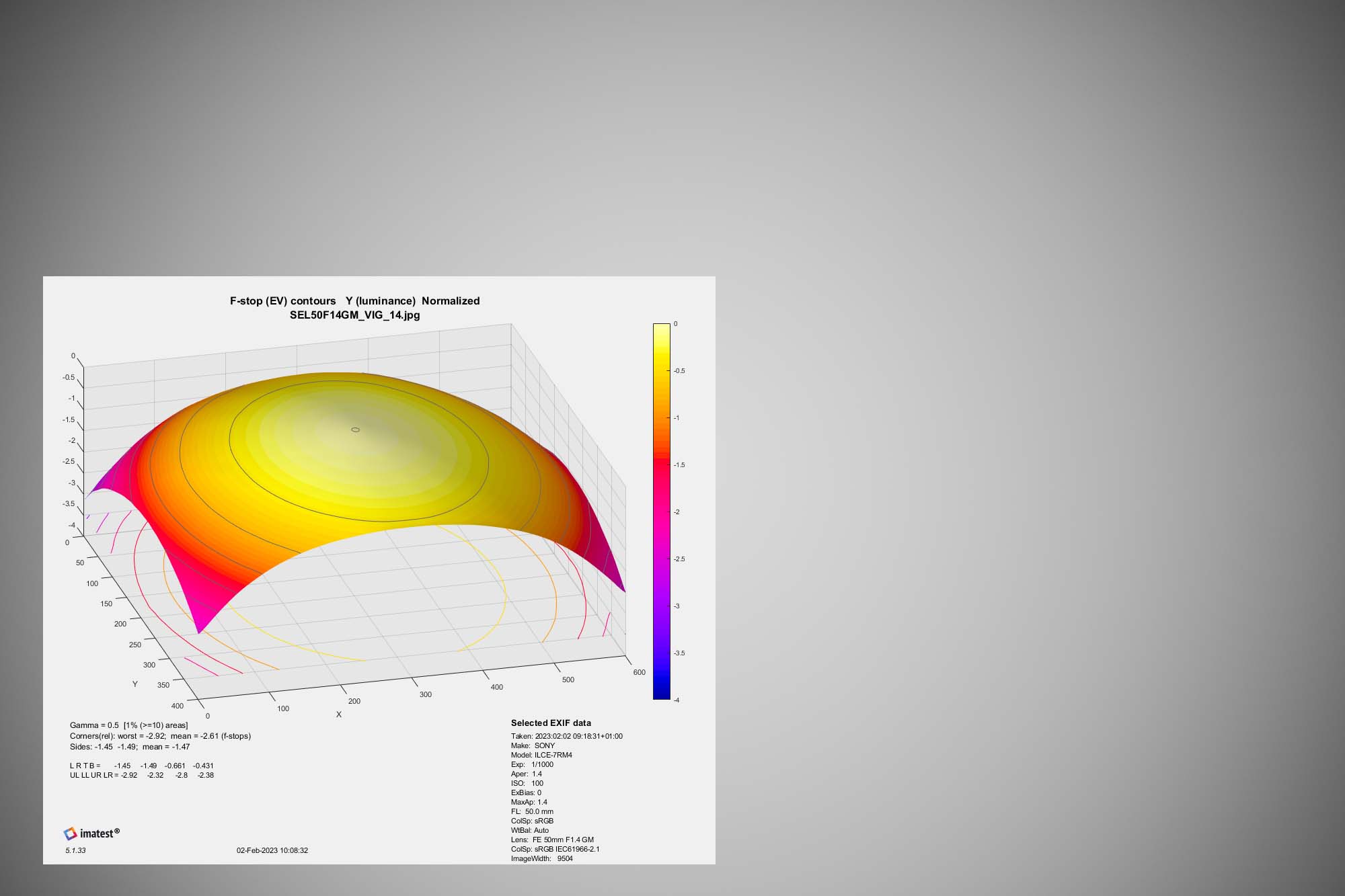Click the 'Lens: FE 50mm F1.4 GM' line
The width and height of the screenshot is (1345, 896).
pyautogui.click(x=552, y=840)
